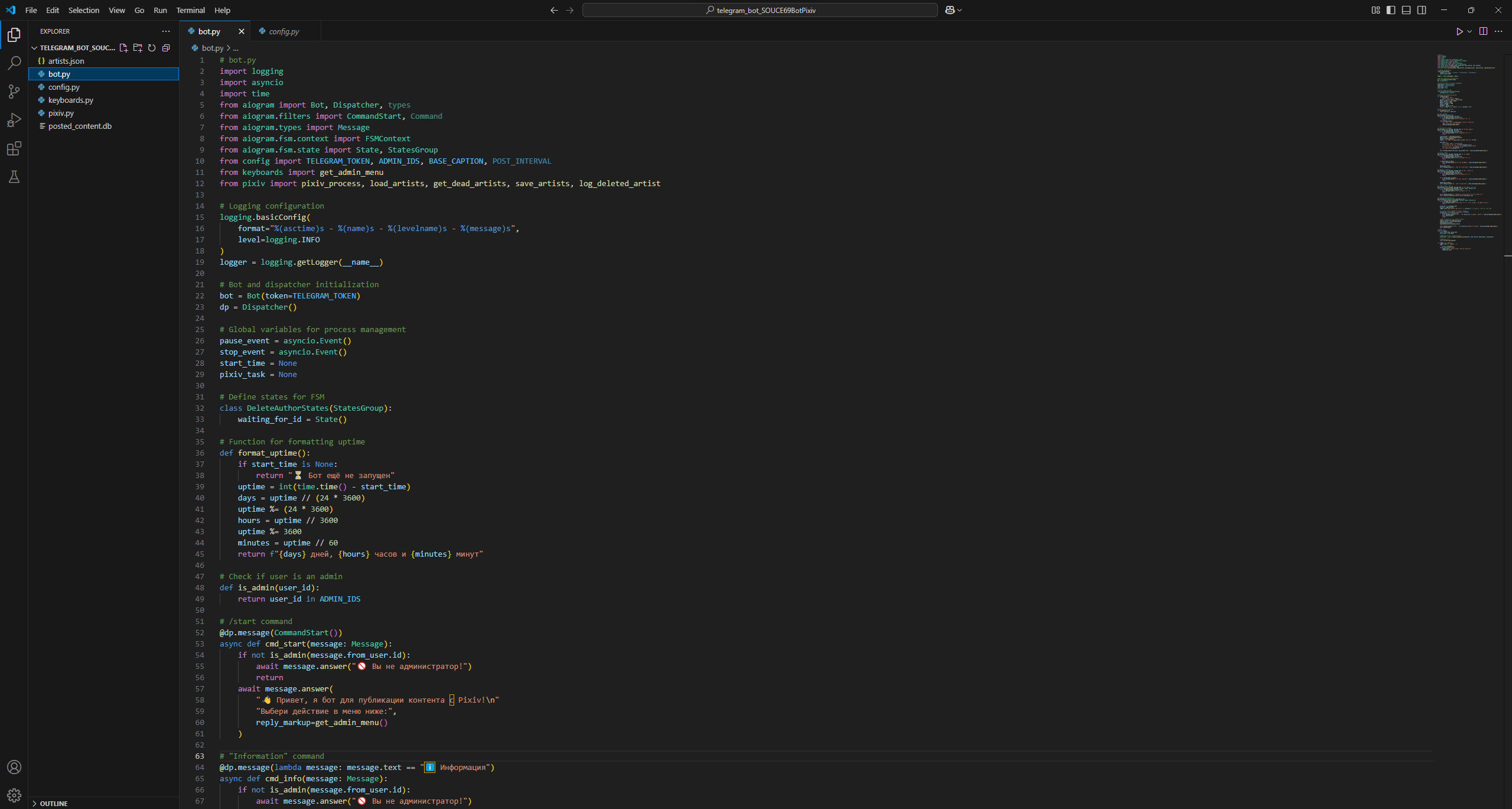Switch to the config.py tab
The width and height of the screenshot is (1512, 809).
coord(285,31)
